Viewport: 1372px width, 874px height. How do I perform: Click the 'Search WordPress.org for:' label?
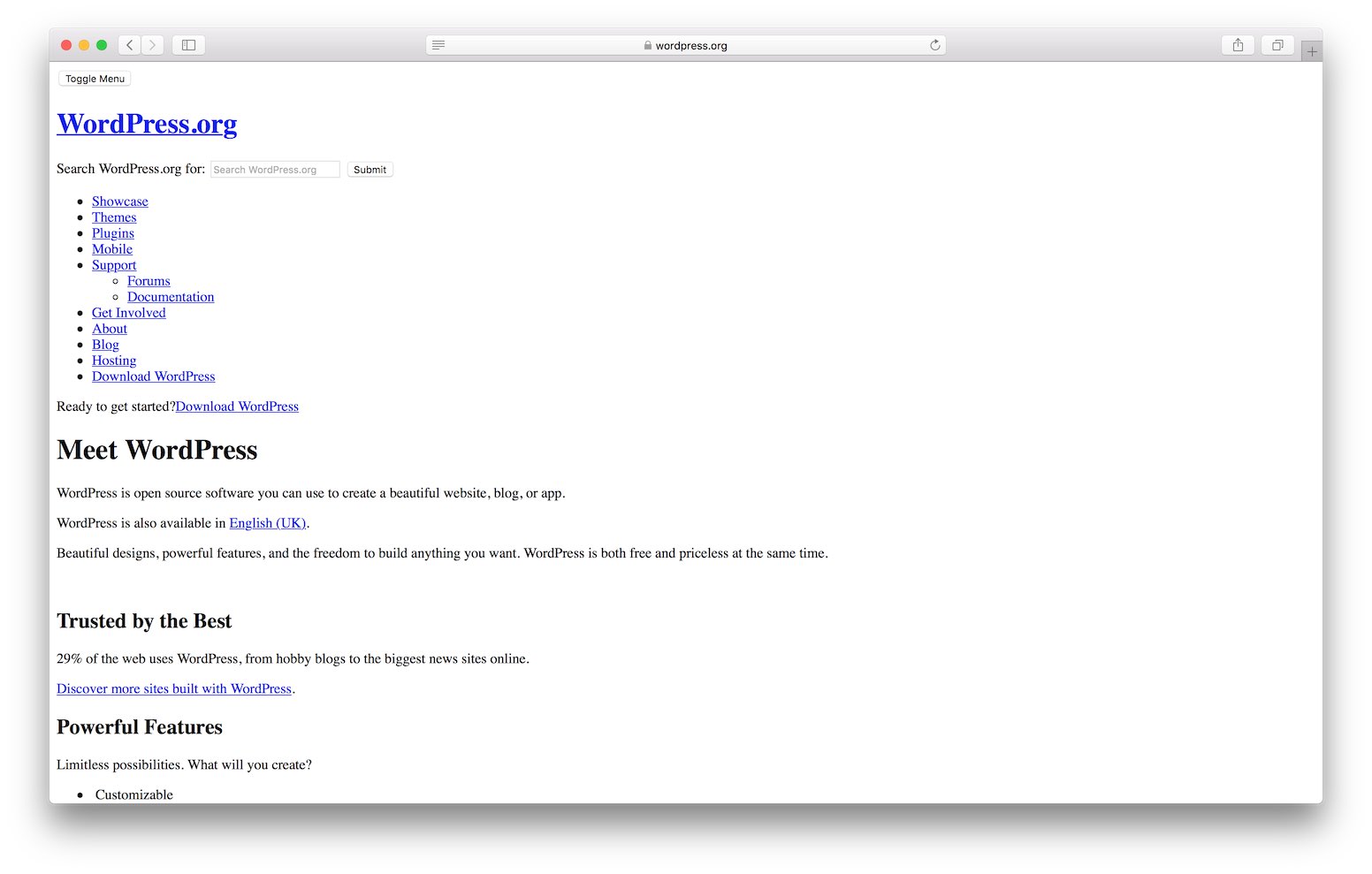(x=131, y=169)
